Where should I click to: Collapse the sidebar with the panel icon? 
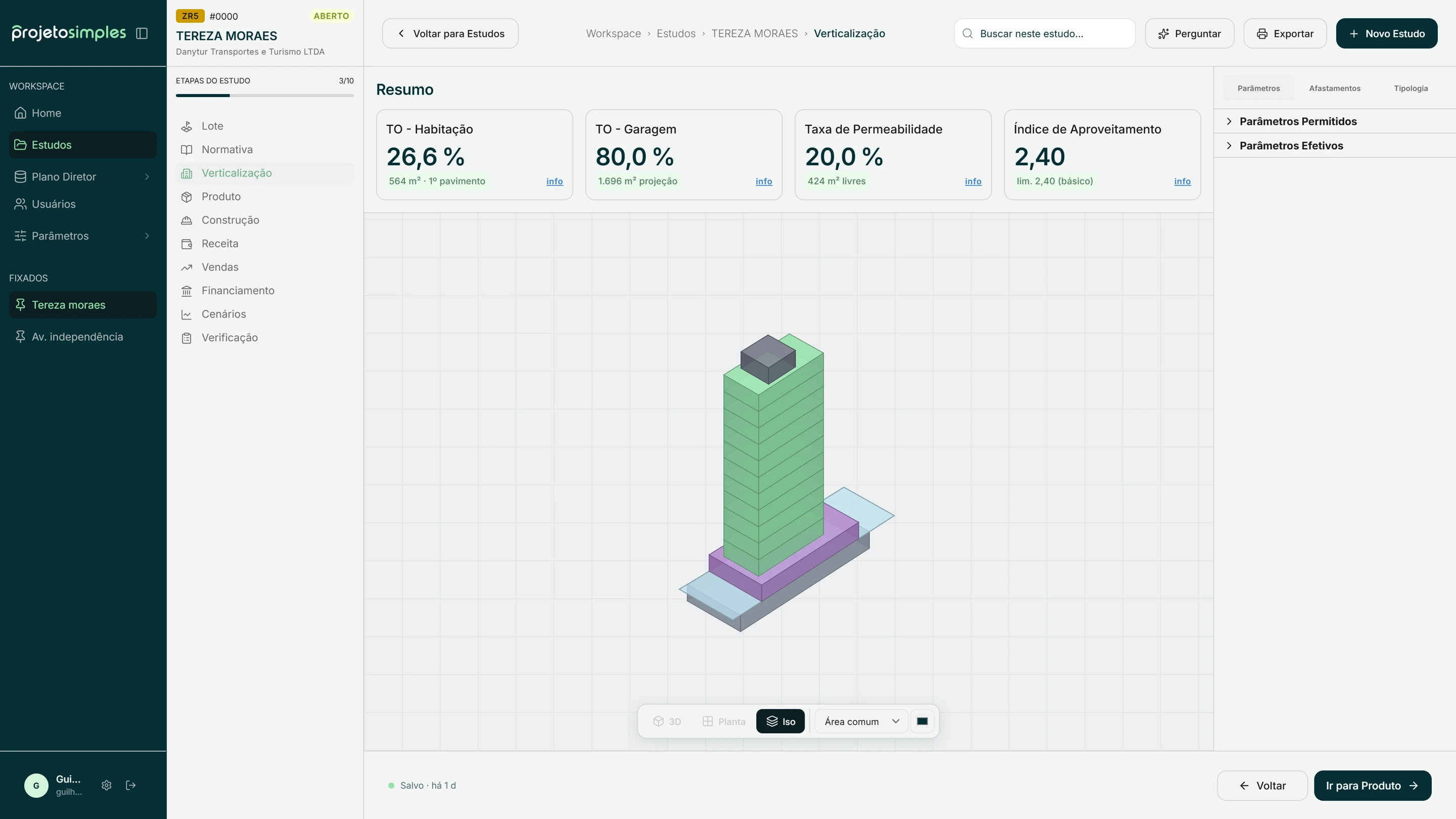point(142,33)
